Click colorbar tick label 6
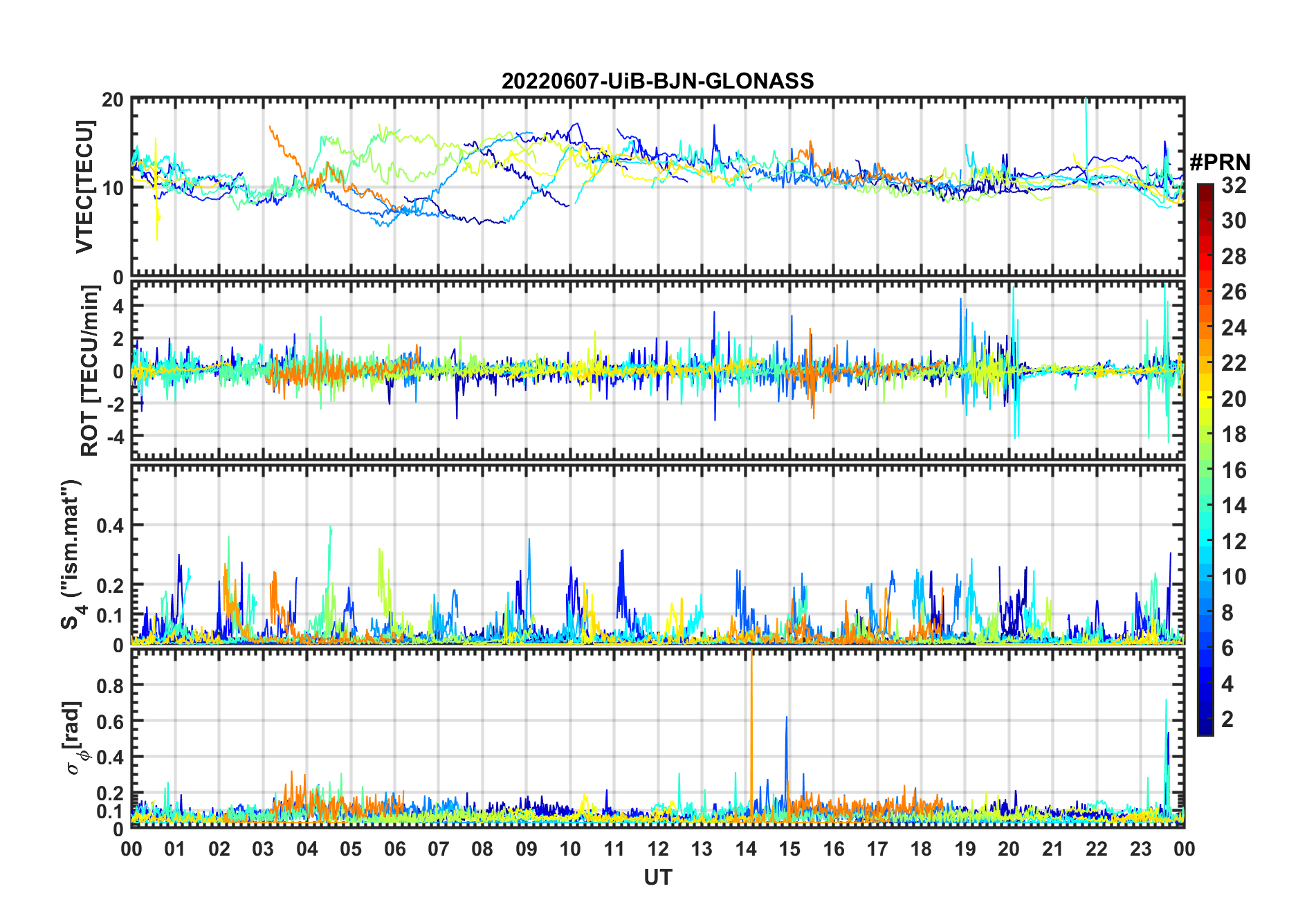1316x920 pixels. (x=1227, y=647)
